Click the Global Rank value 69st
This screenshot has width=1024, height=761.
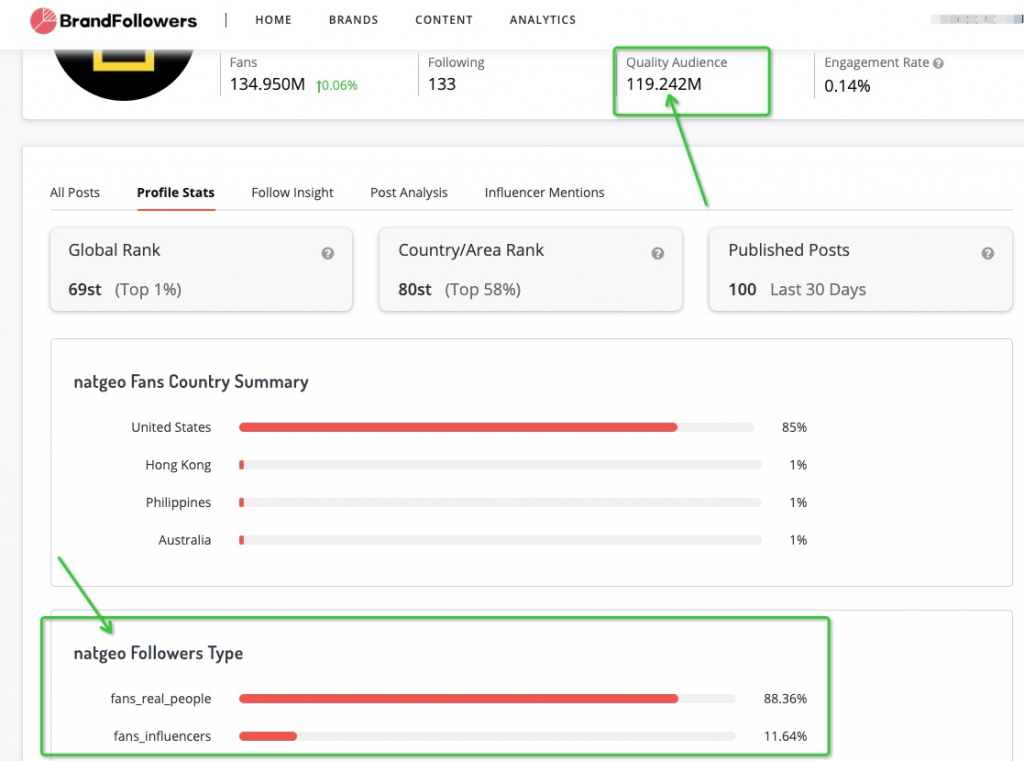click(x=85, y=289)
